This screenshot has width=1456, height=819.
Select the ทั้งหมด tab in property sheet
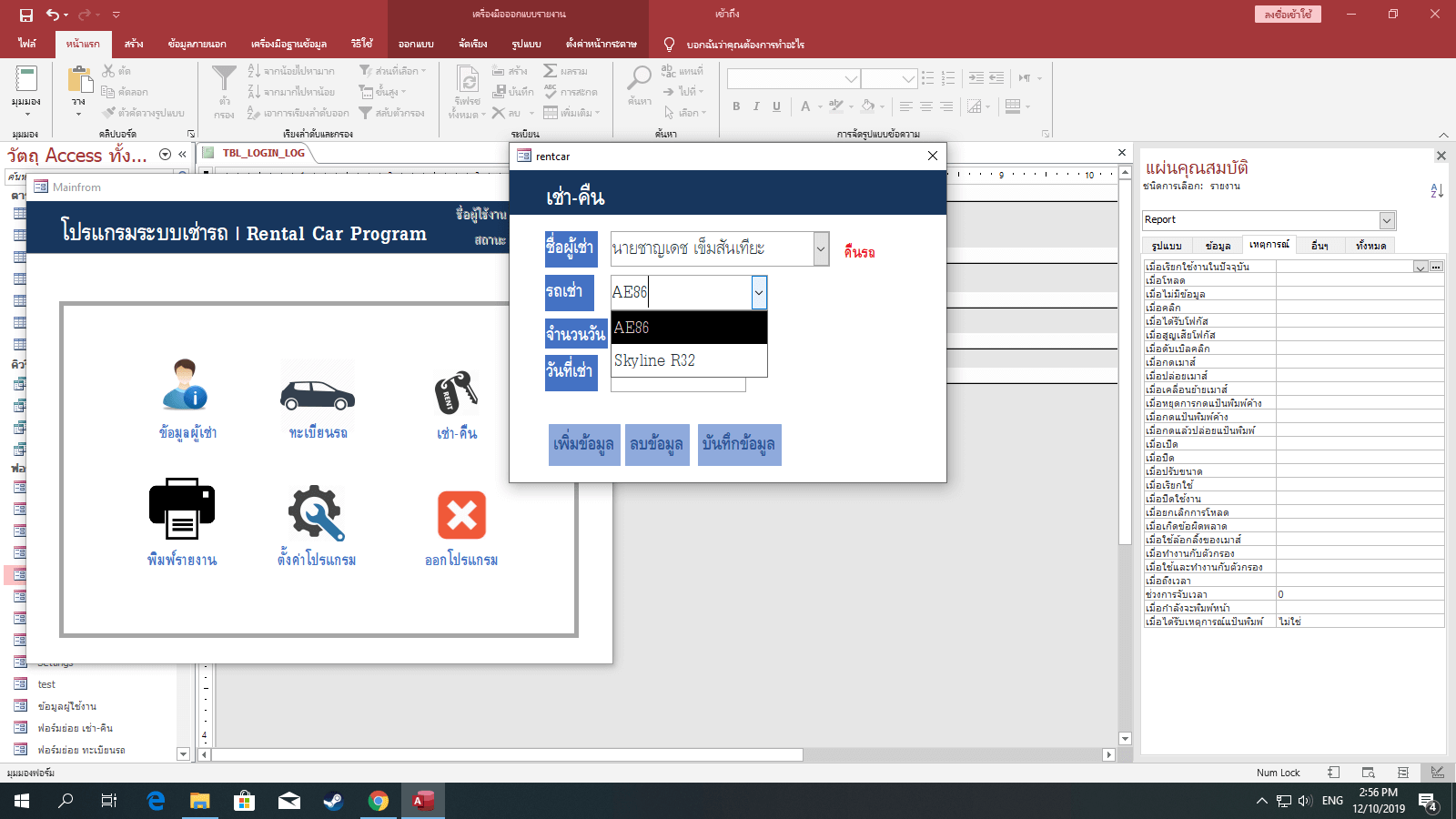coord(1370,246)
